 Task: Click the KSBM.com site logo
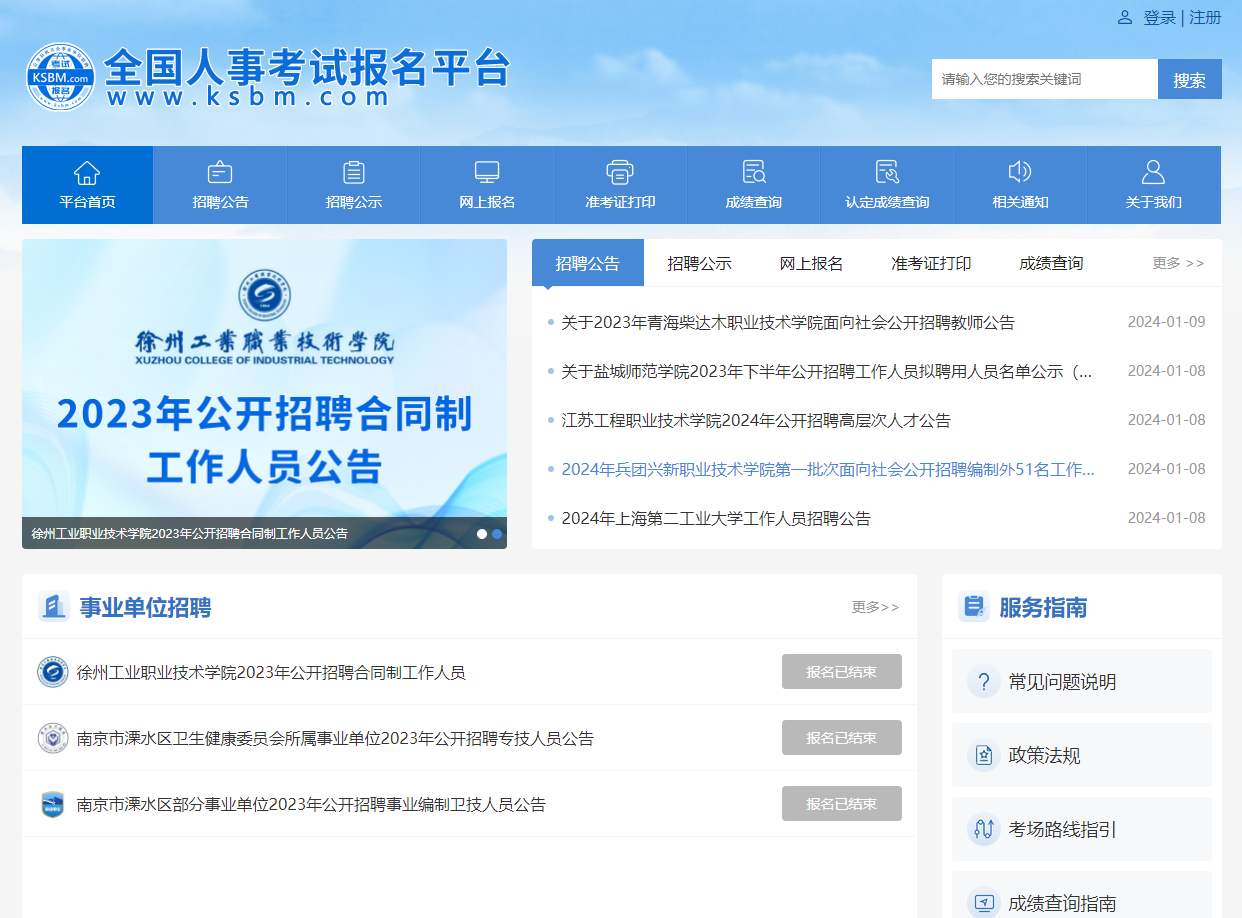(x=60, y=77)
